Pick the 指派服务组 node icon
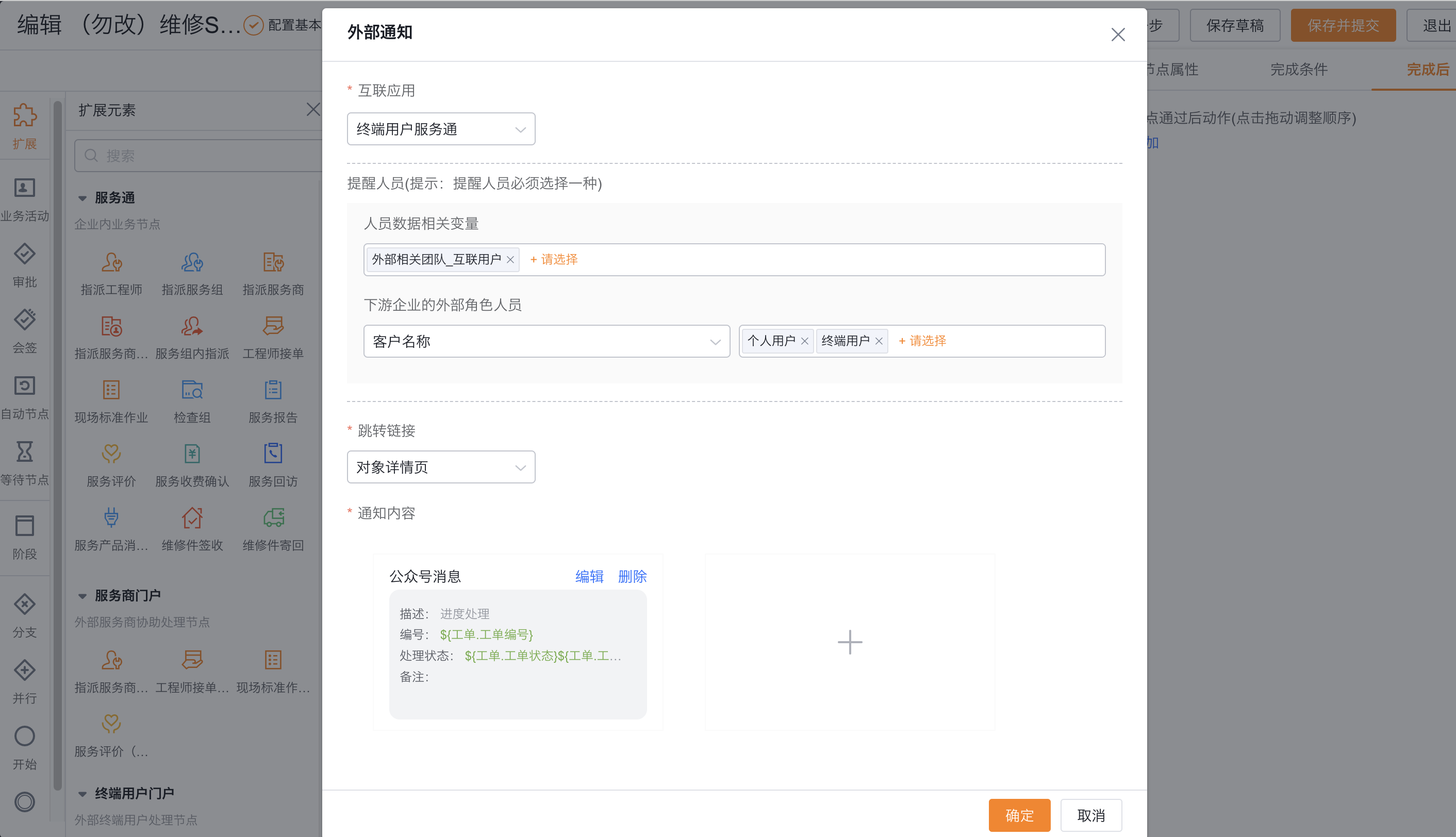 click(x=192, y=262)
